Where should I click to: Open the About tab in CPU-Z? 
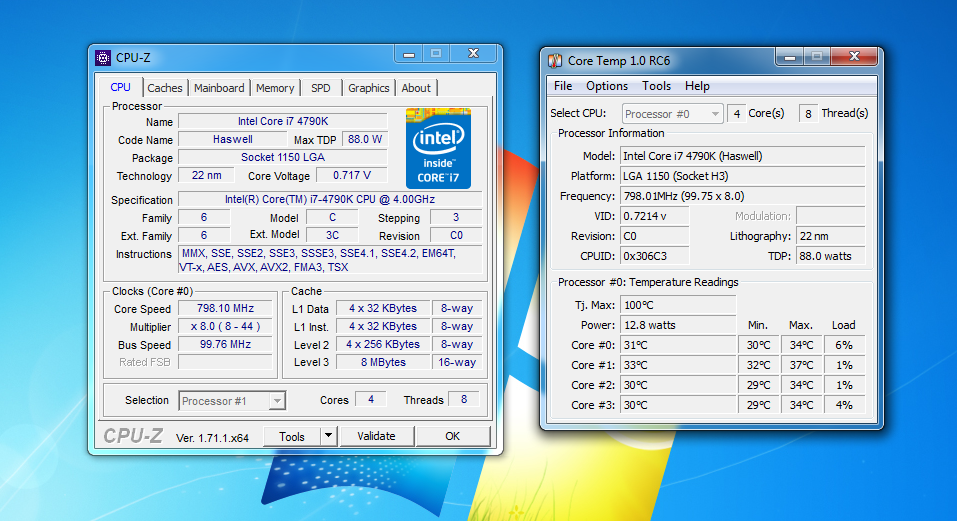click(x=416, y=88)
